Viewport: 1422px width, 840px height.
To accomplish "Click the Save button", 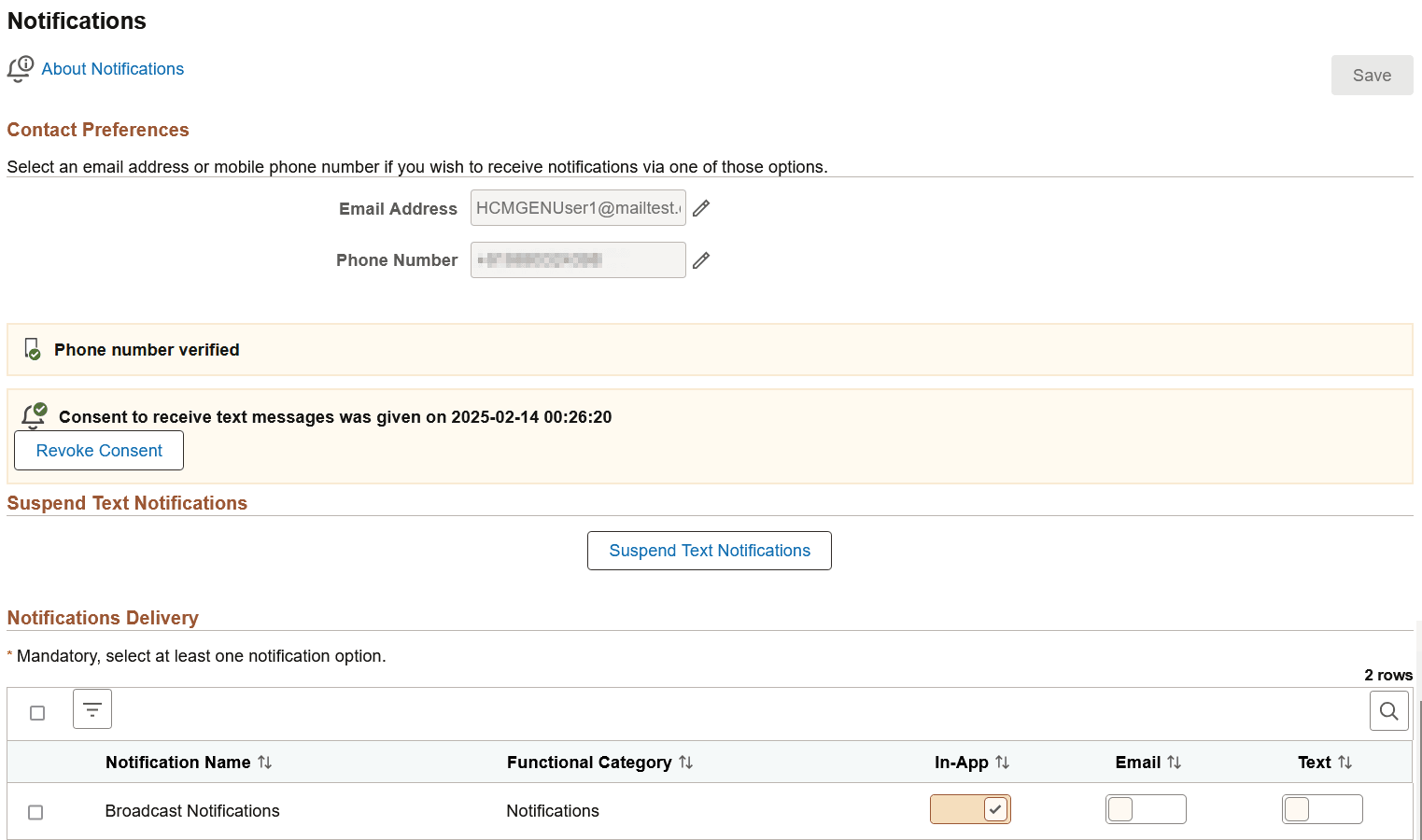I will click(x=1372, y=75).
